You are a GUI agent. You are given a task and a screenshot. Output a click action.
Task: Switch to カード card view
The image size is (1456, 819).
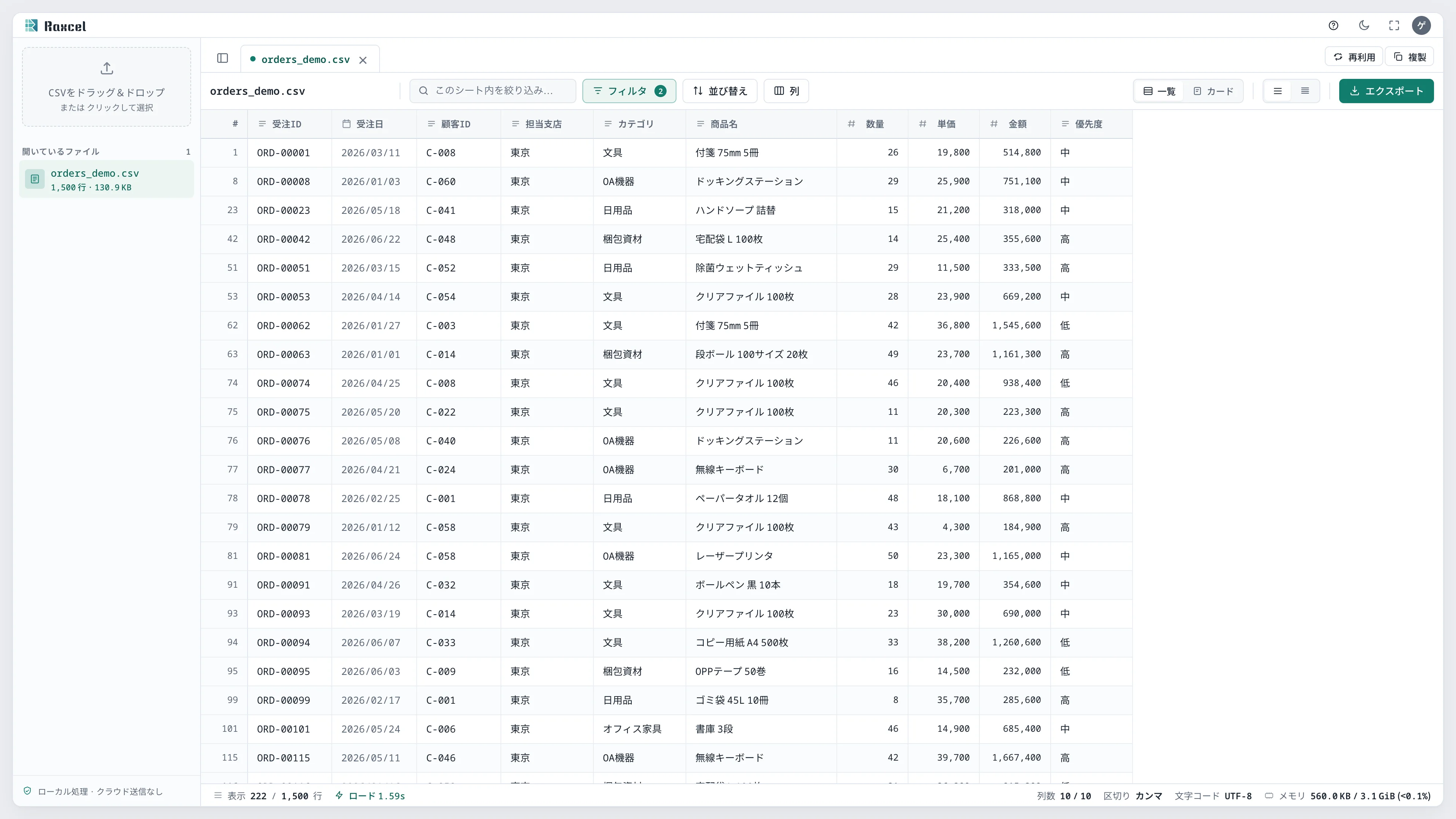click(1213, 91)
